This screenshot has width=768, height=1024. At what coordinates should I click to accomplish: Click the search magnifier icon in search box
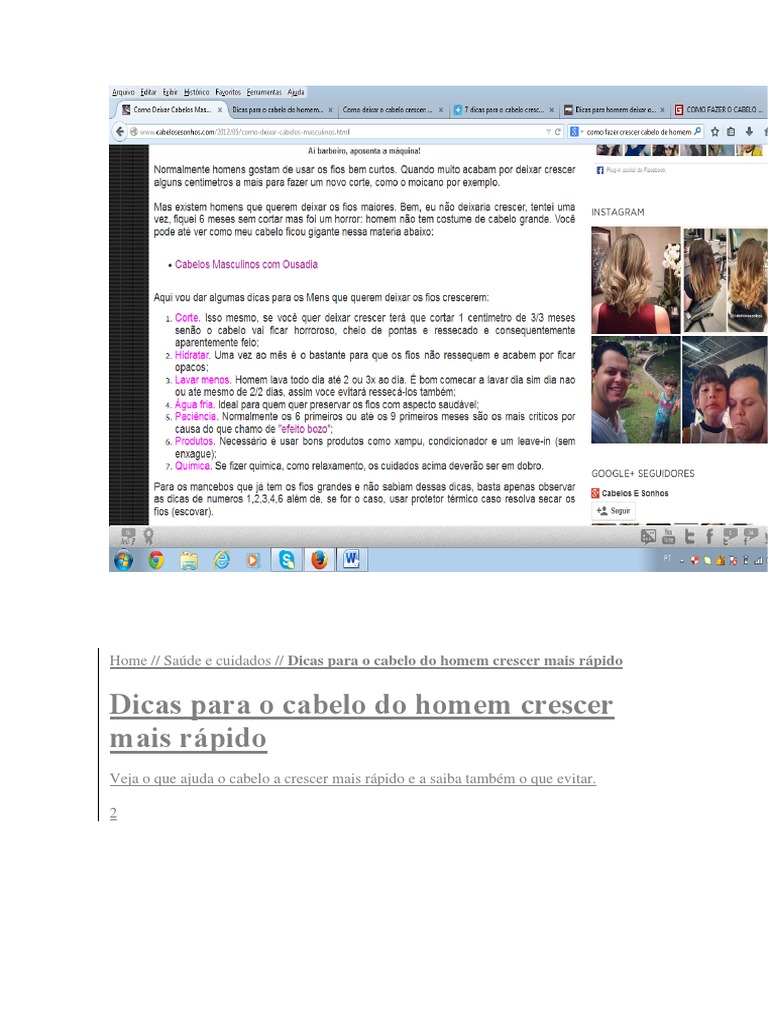click(x=697, y=131)
